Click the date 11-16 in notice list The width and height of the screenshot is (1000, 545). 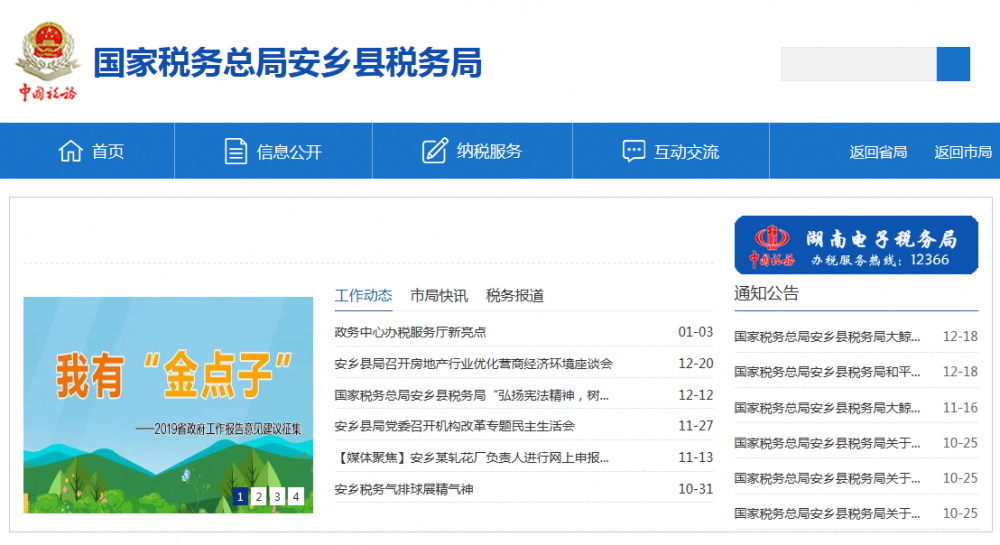point(960,407)
